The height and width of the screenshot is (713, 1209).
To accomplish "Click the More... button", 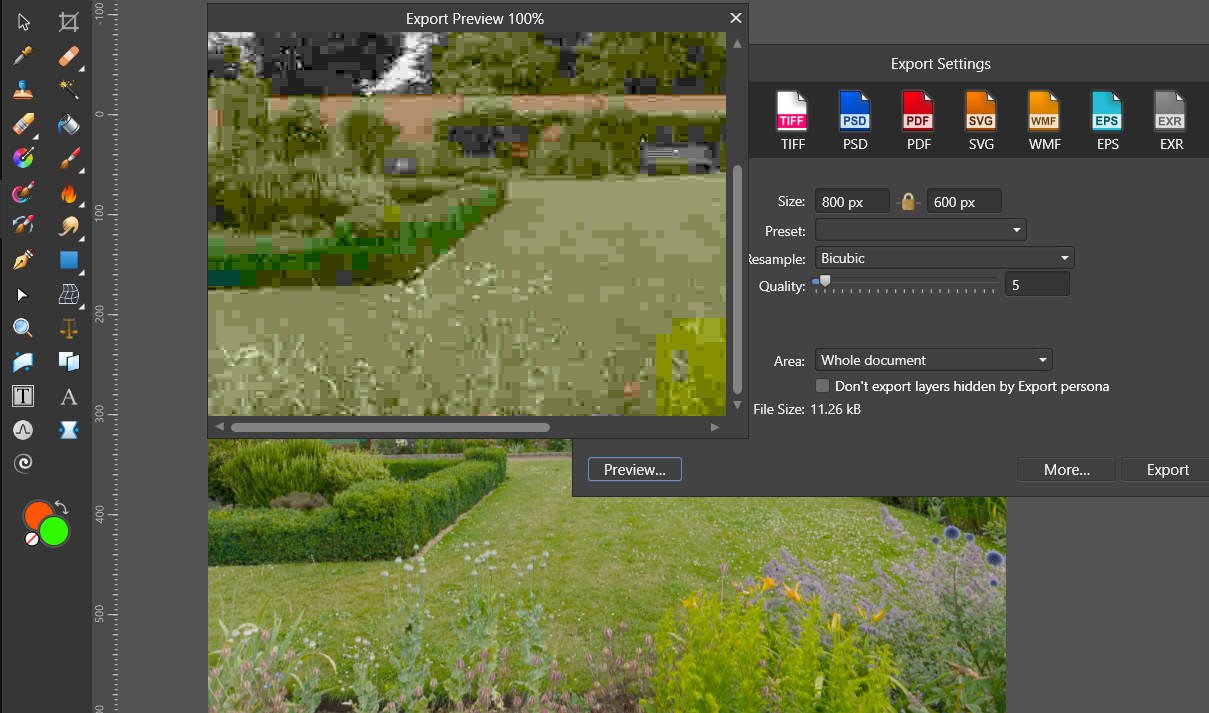I will pyautogui.click(x=1067, y=469).
